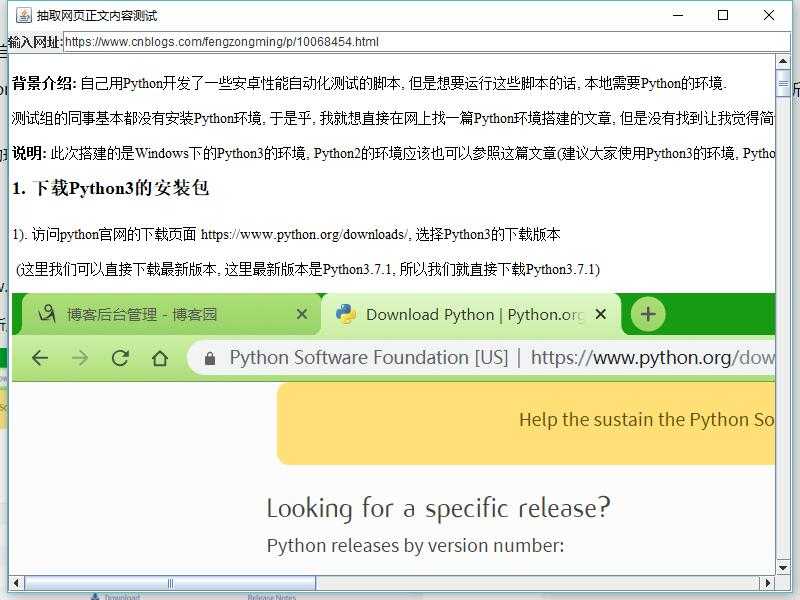Click paragraph starting '测试组的同事基本都没有安装'
The width and height of the screenshot is (800, 600).
click(393, 118)
